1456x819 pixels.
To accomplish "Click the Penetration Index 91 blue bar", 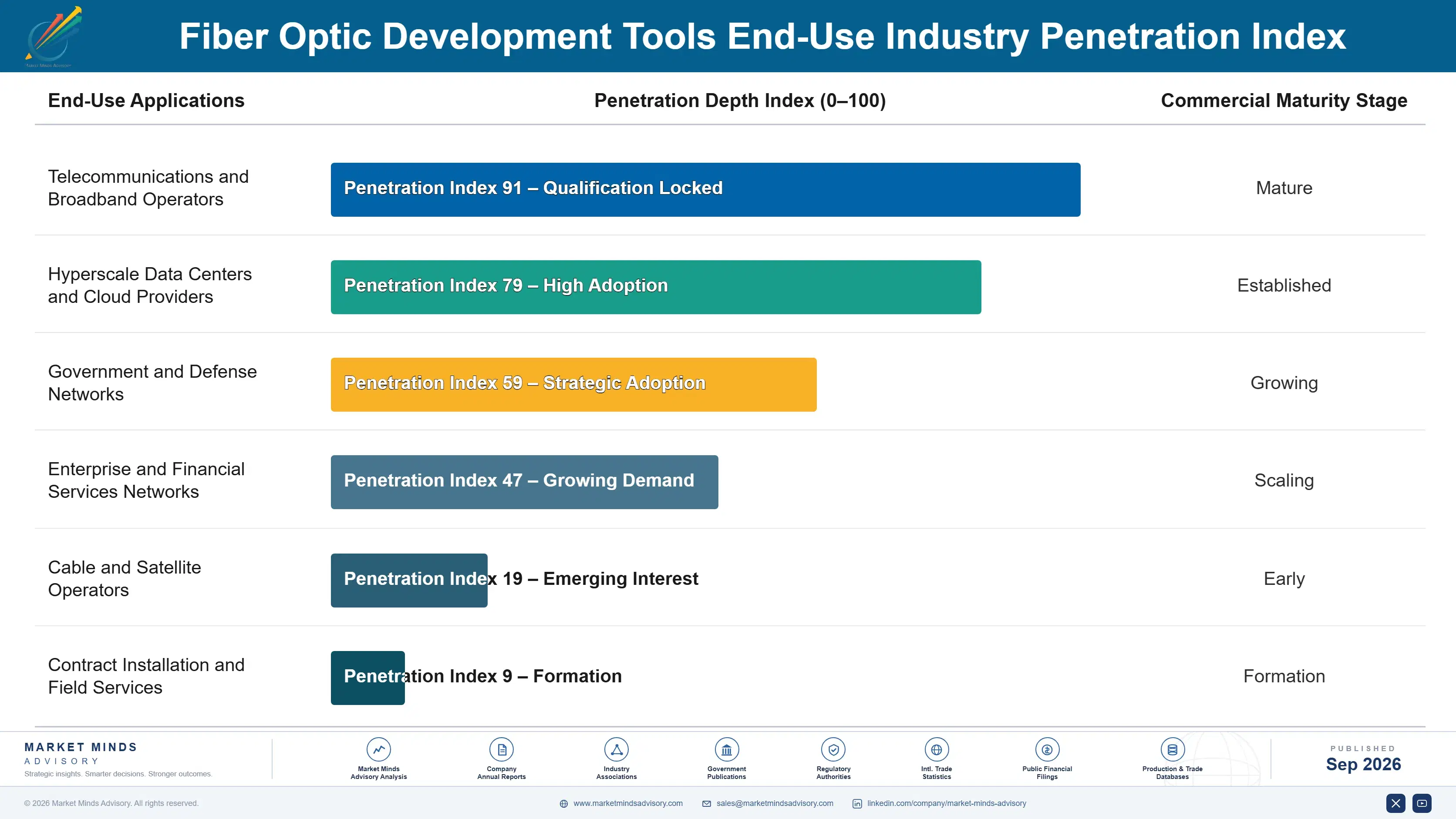I will (x=705, y=190).
